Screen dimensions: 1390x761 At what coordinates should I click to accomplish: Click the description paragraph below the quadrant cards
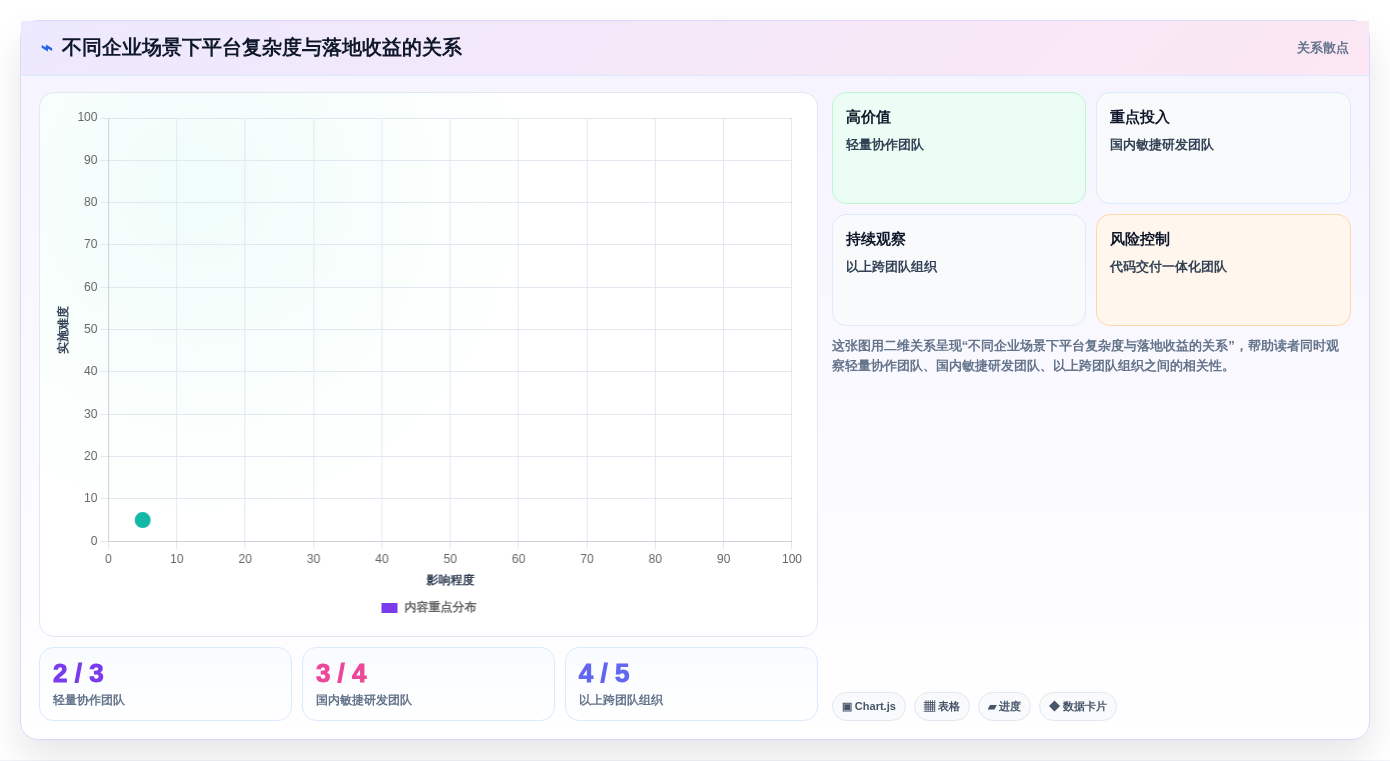tap(1085, 356)
